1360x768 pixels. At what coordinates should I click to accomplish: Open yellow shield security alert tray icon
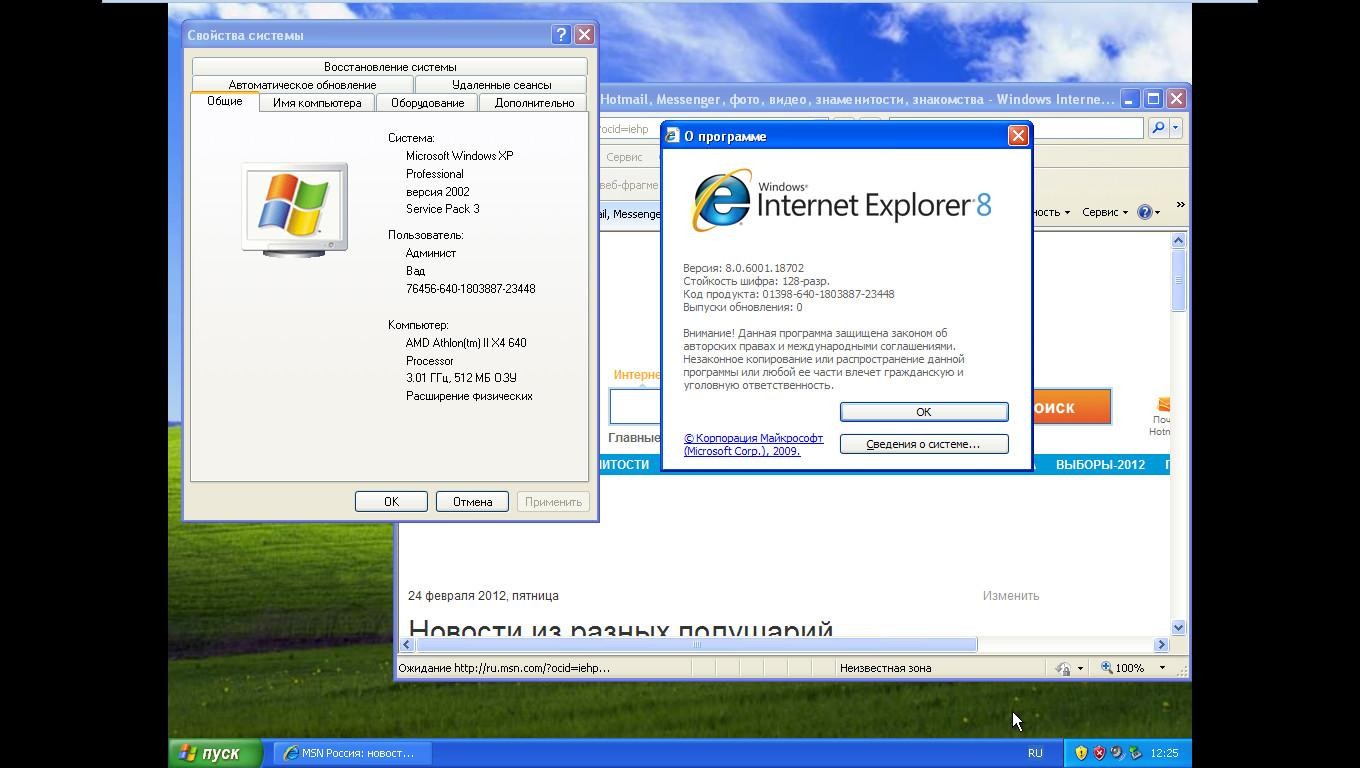(1081, 753)
